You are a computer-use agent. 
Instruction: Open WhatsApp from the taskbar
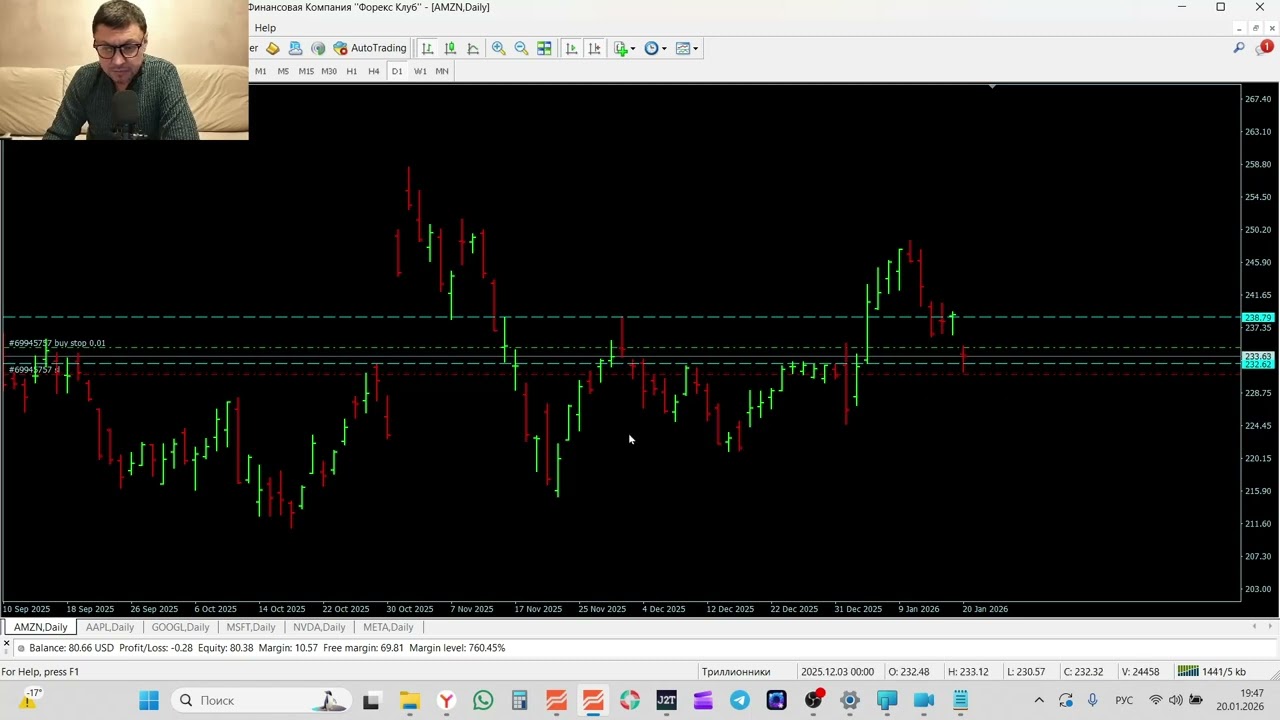(483, 700)
